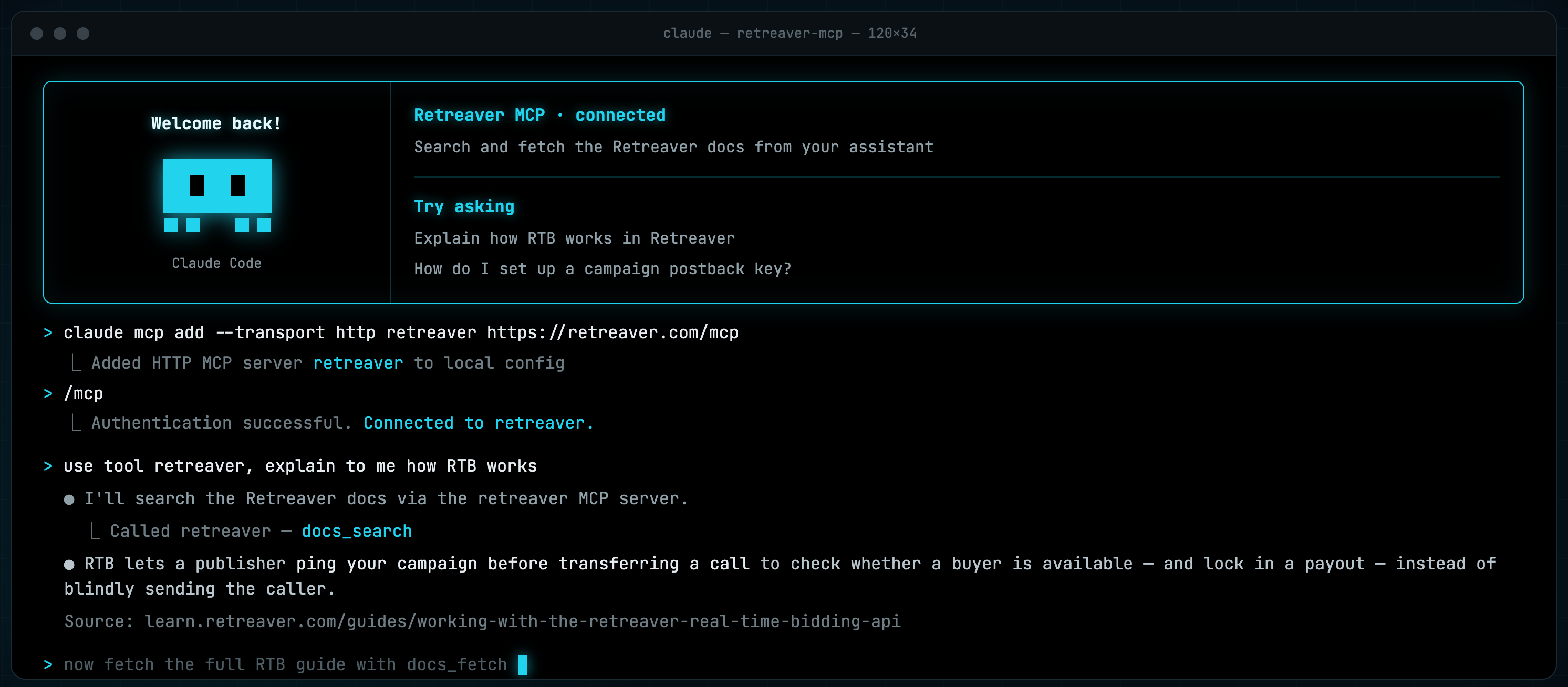This screenshot has height=687, width=1568.
Task: Click 'use tool retreaver, explain to me' prompt
Action: (300, 466)
